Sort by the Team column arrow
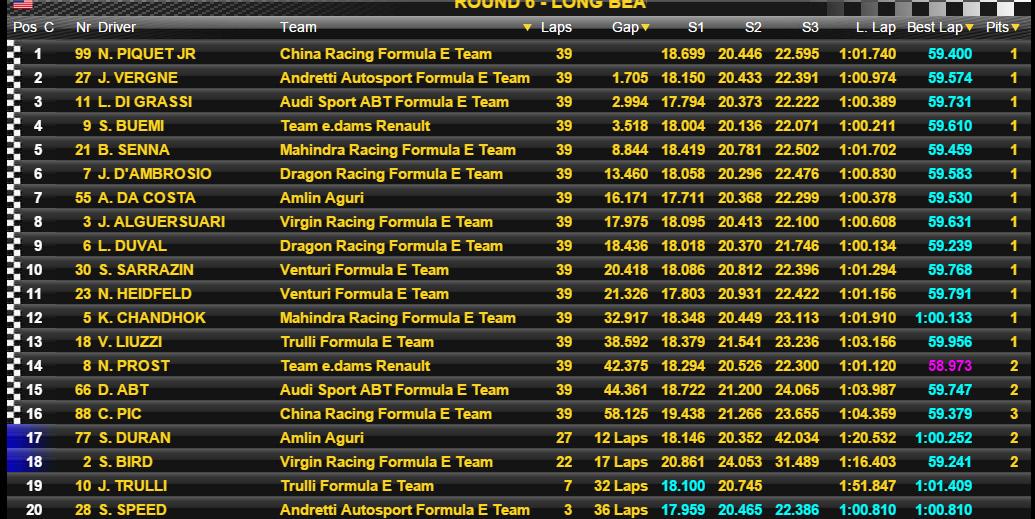Screen dimensions: 1035x519 [527, 28]
